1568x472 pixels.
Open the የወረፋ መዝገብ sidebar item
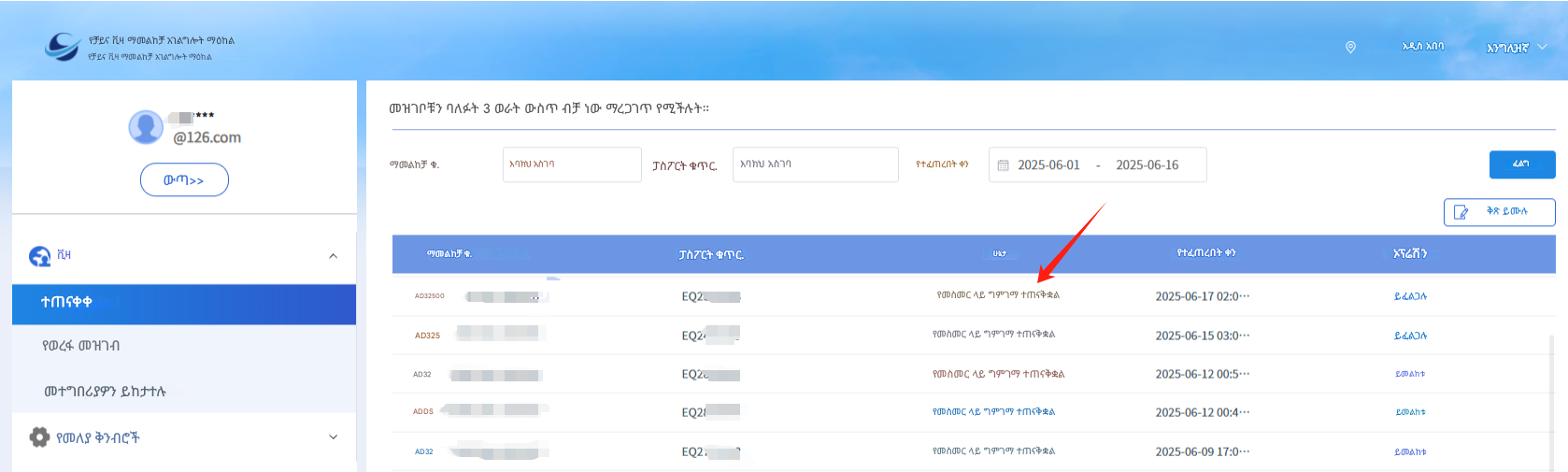[184, 346]
